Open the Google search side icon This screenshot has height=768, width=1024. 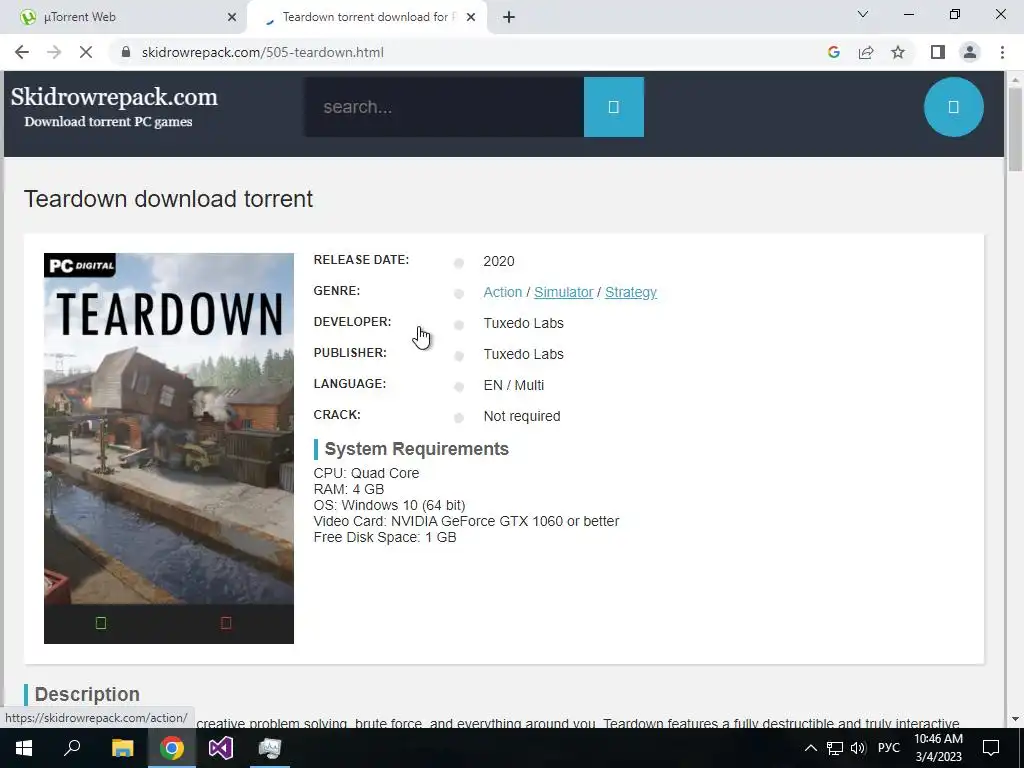click(833, 52)
